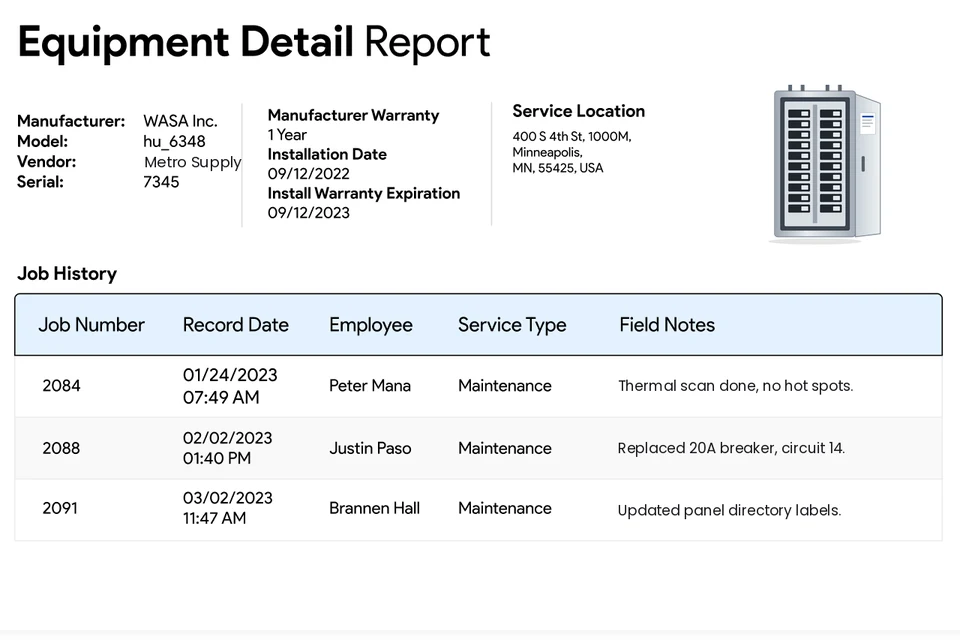The height and width of the screenshot is (640, 960).
Task: Click the Install Warranty Expiration label
Action: 364,194
